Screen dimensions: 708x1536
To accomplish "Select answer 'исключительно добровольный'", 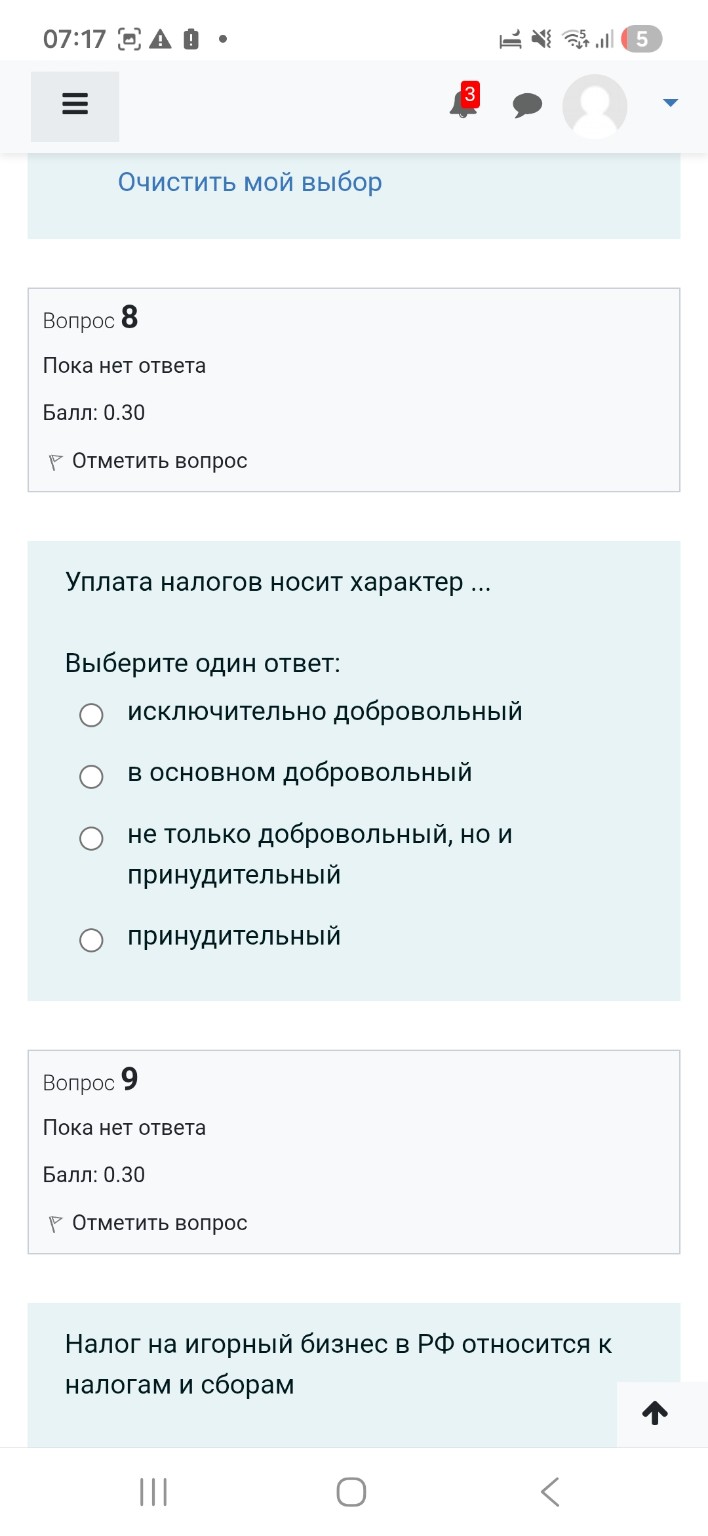I will click(x=92, y=715).
